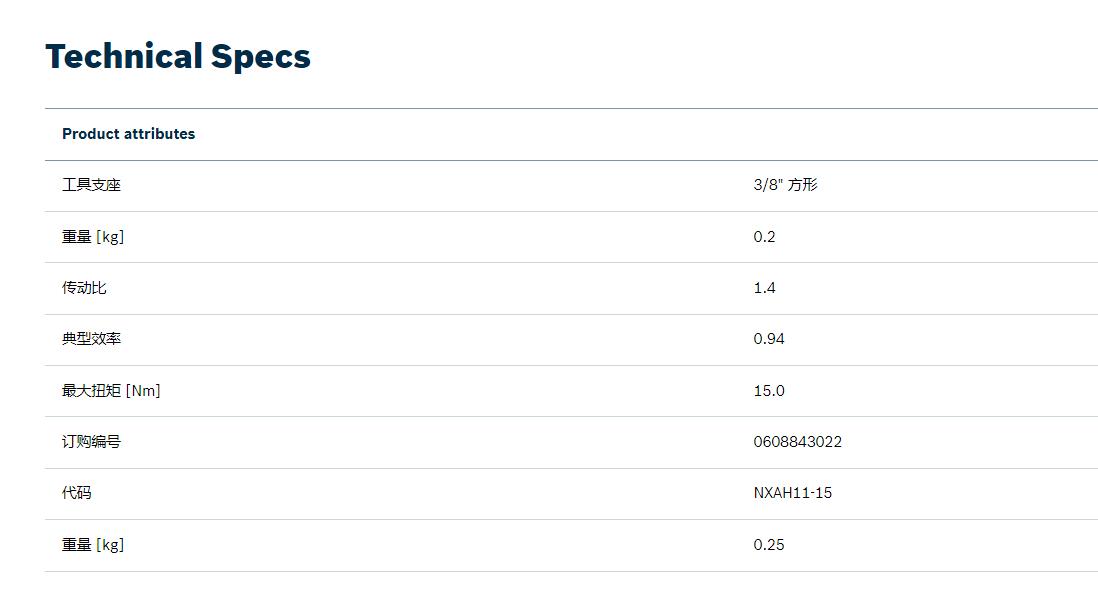This screenshot has height=596, width=1098.
Task: Click the 典型效率 attribute label
Action: 91,339
